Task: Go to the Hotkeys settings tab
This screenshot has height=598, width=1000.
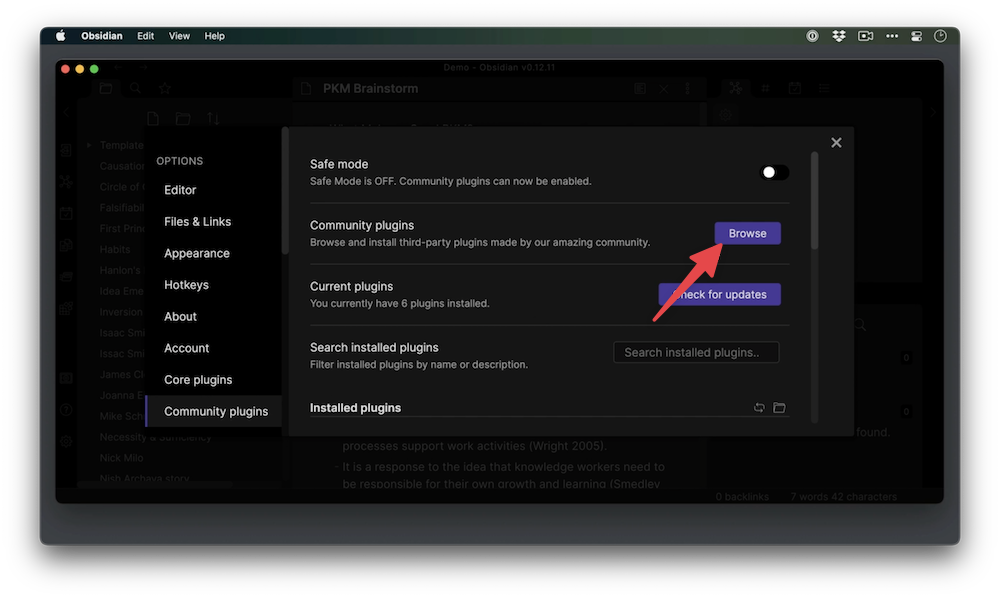Action: [186, 285]
